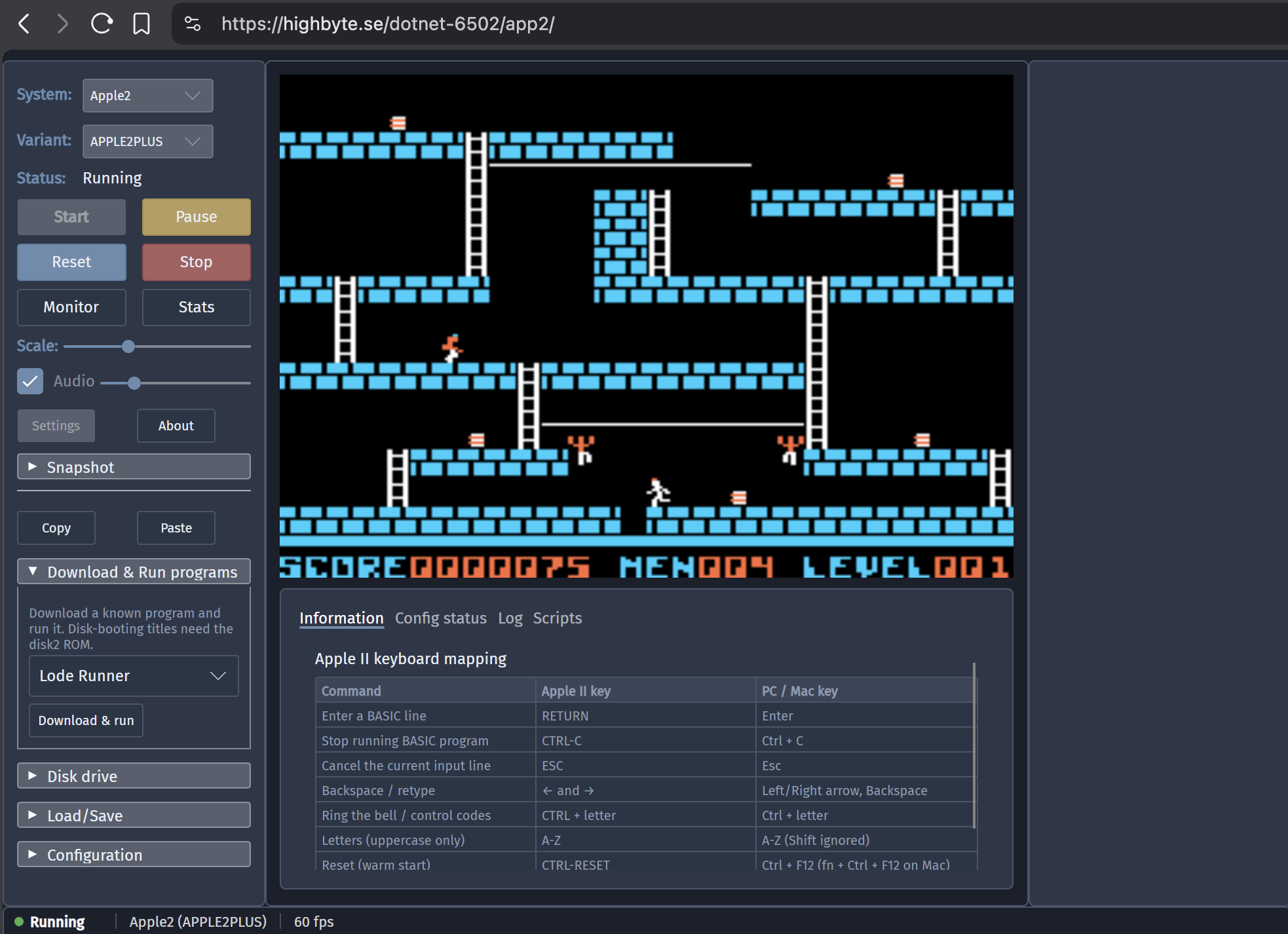This screenshot has width=1288, height=934.
Task: Open the Variant dropdown showing APPLE2PLUS
Action: click(147, 141)
